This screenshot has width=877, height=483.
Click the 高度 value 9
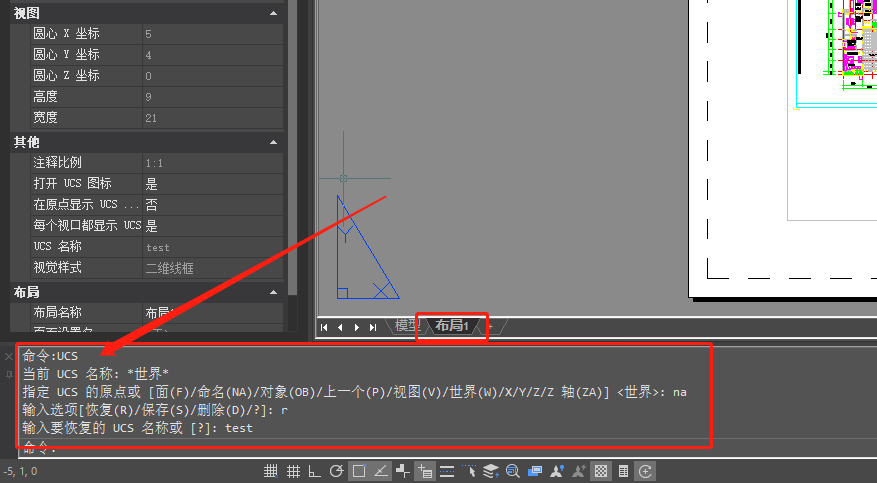coord(213,97)
